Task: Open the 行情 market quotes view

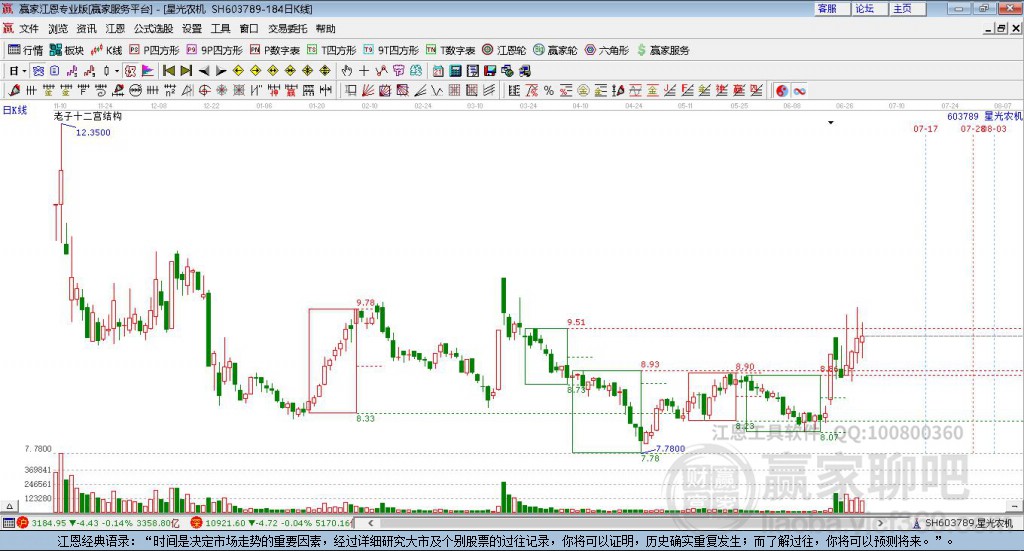Action: [x=25, y=50]
